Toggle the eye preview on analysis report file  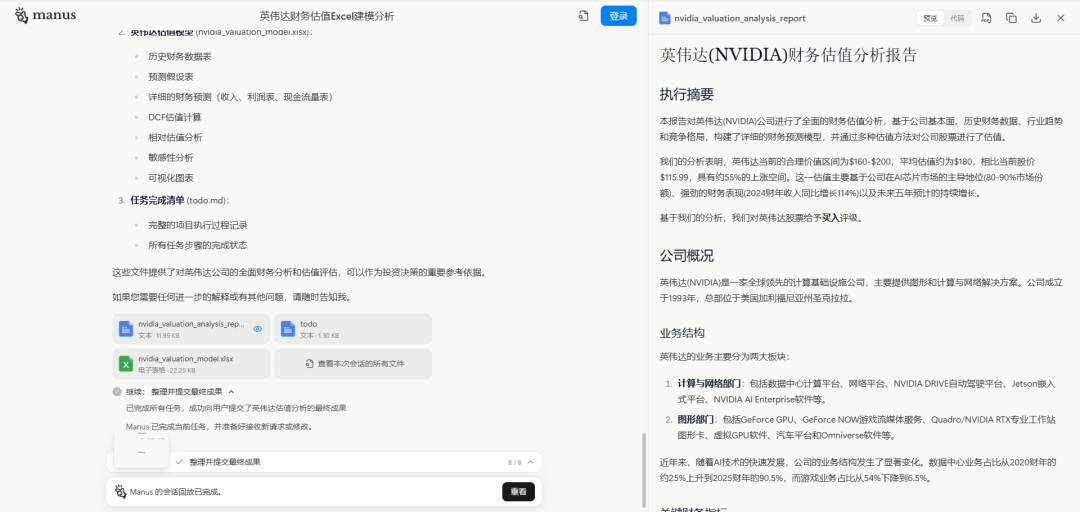(x=257, y=329)
